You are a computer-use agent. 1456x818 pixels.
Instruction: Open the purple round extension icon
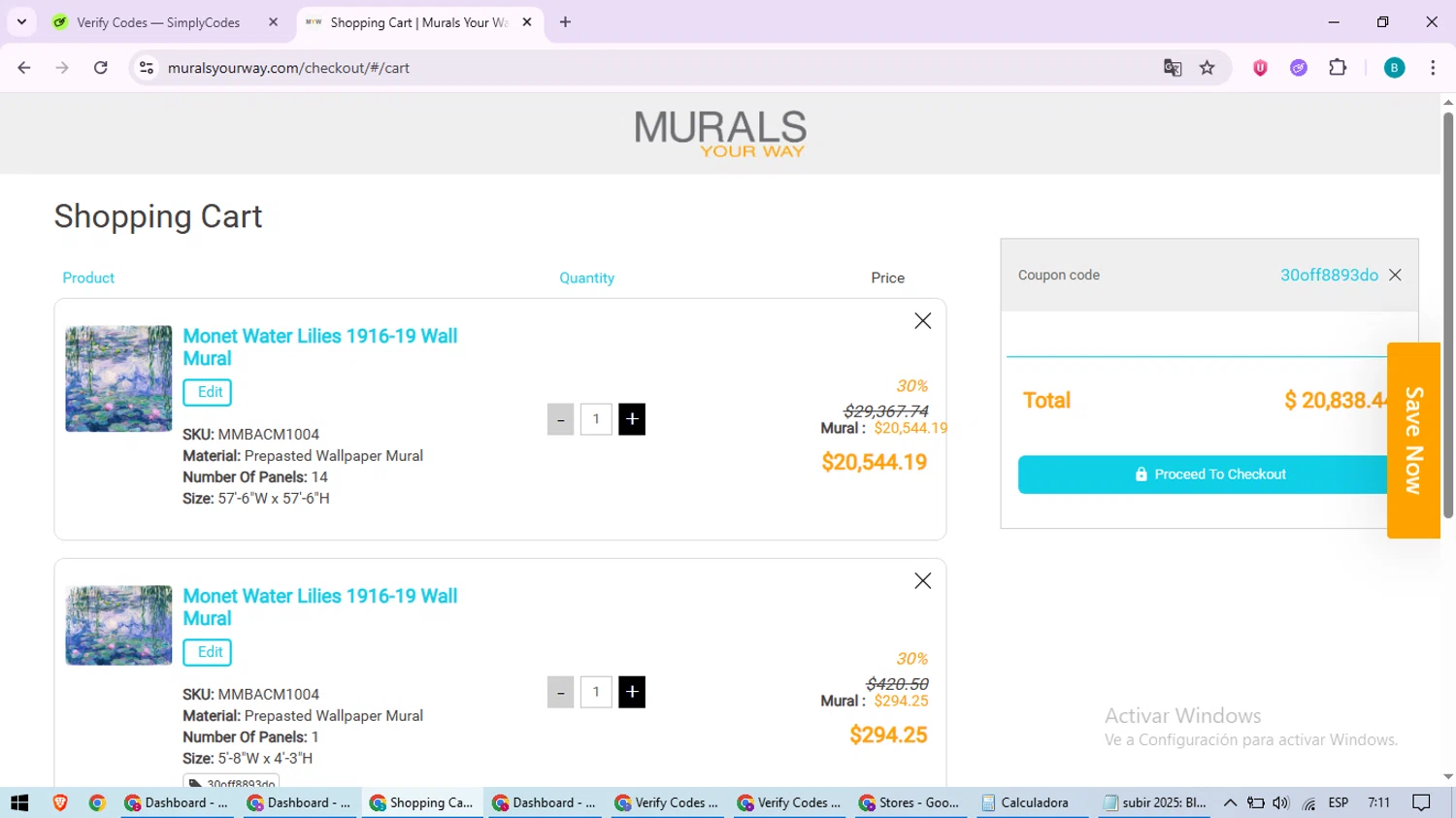[x=1299, y=68]
